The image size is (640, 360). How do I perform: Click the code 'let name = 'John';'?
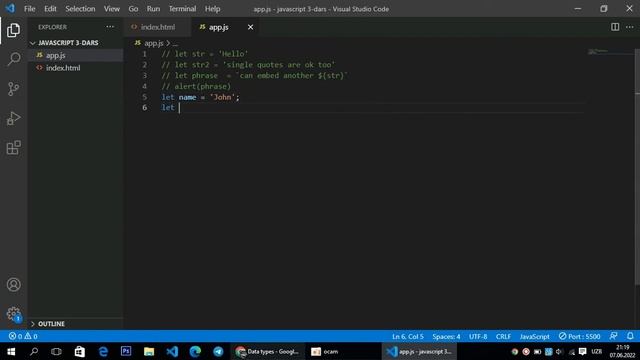[x=200, y=97]
